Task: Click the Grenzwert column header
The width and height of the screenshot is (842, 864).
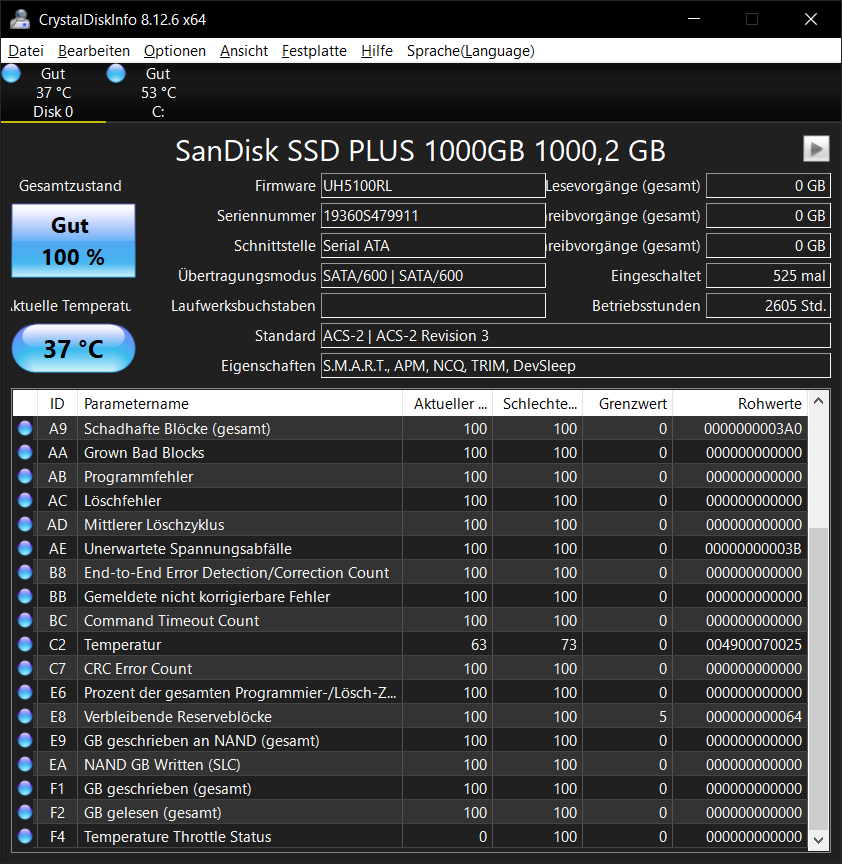Action: [628, 404]
